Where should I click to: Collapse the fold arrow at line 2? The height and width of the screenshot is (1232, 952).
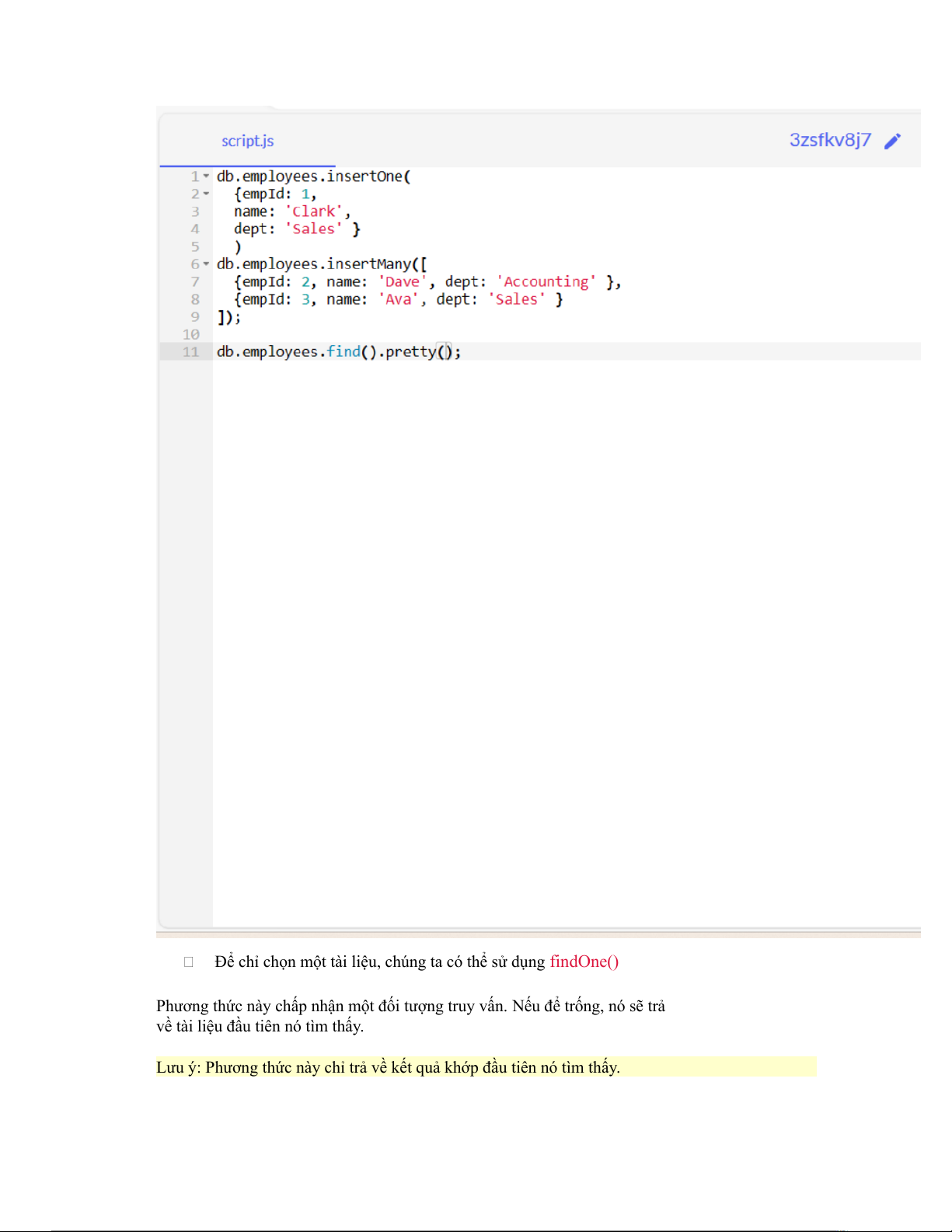pyautogui.click(x=207, y=194)
